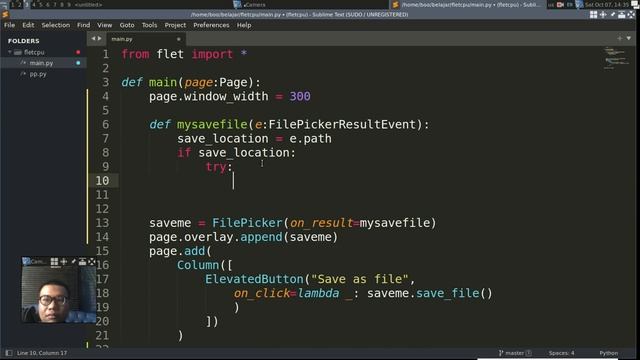640x360 pixels.
Task: Click the Sublime window move cross icon
Action: coord(603,15)
